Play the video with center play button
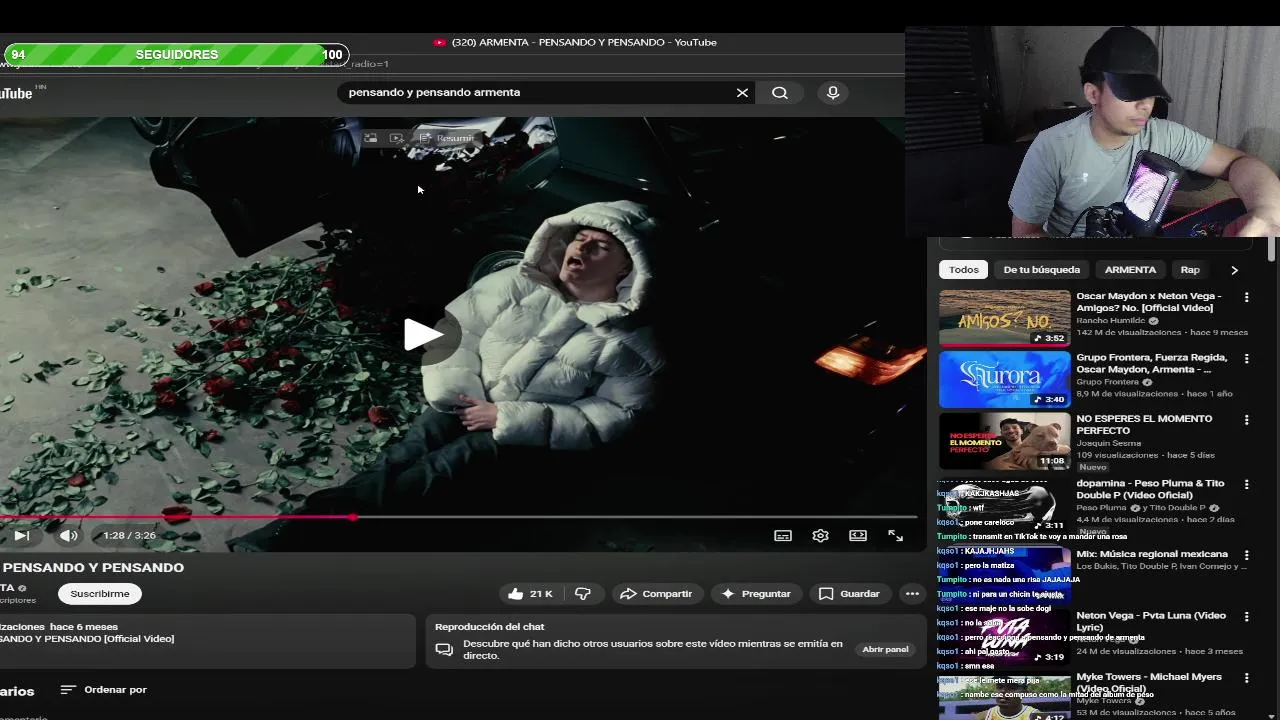The height and width of the screenshot is (720, 1280). tap(425, 335)
